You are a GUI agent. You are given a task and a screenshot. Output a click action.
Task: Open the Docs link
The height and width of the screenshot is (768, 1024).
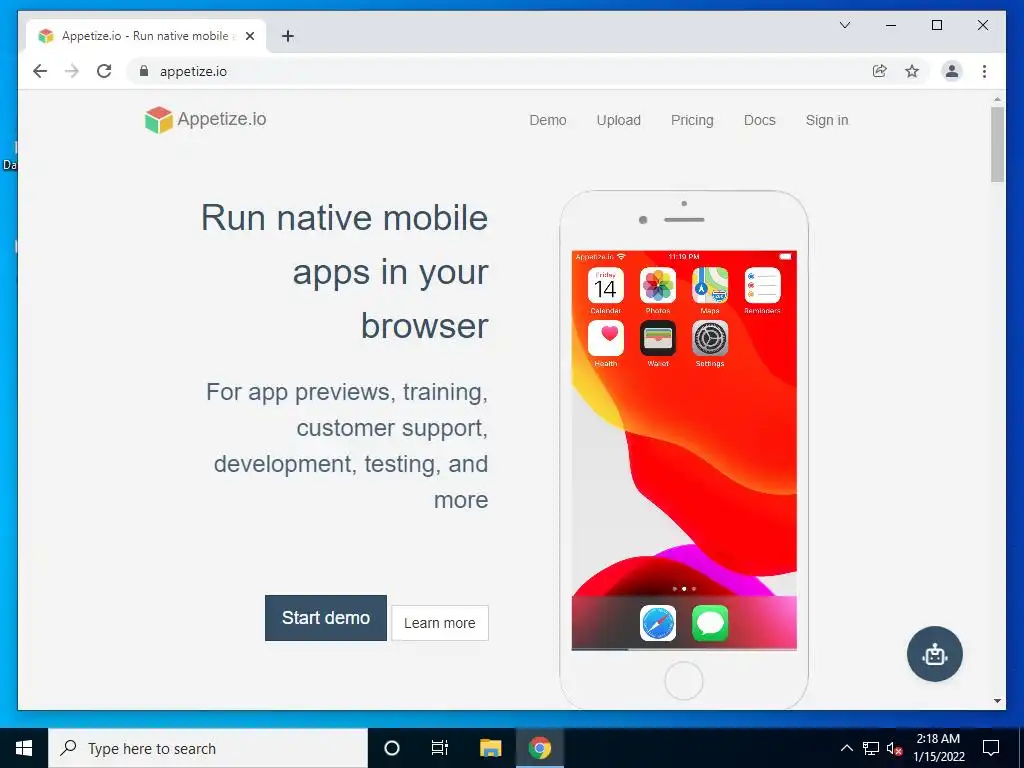point(760,120)
